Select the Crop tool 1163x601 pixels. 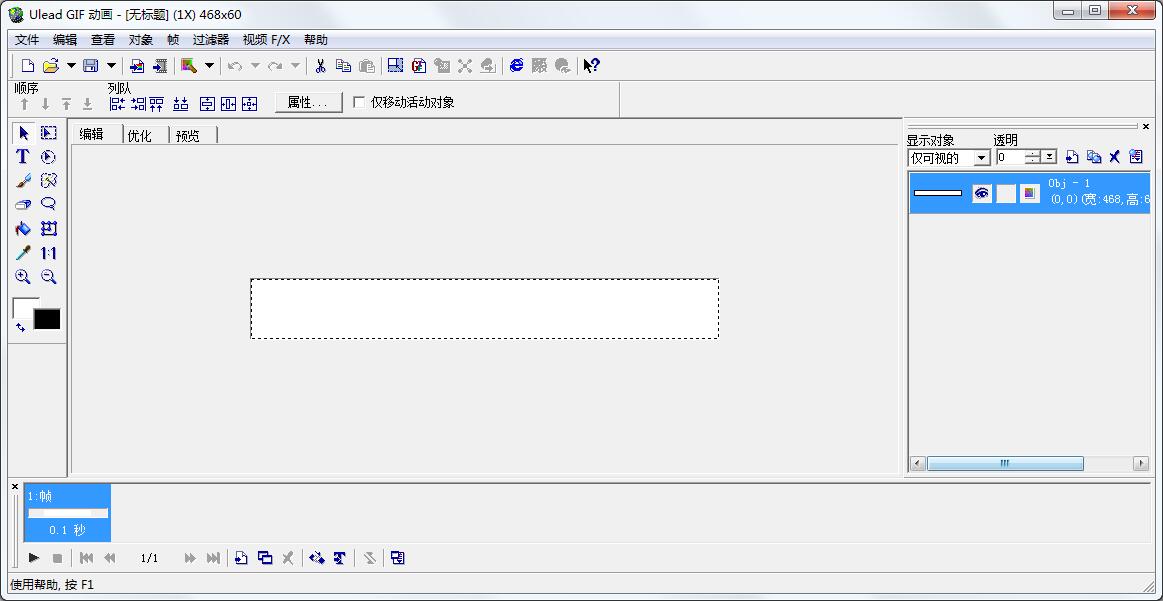click(49, 229)
